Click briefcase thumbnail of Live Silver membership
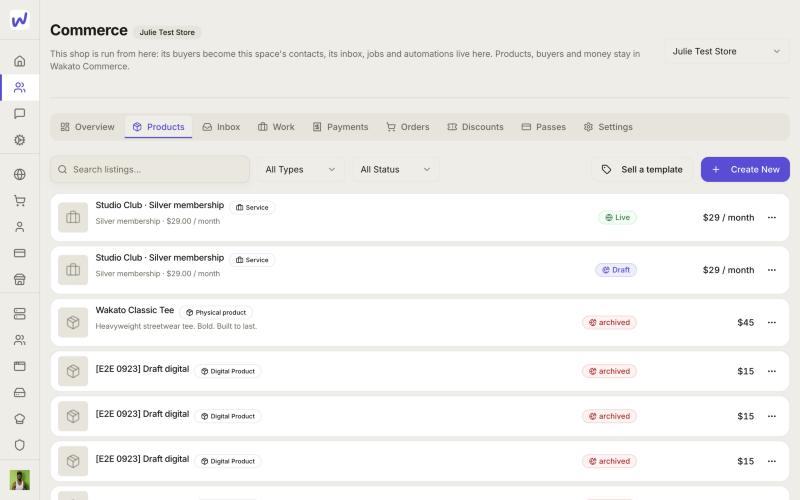Image resolution: width=800 pixels, height=500 pixels. point(73,217)
